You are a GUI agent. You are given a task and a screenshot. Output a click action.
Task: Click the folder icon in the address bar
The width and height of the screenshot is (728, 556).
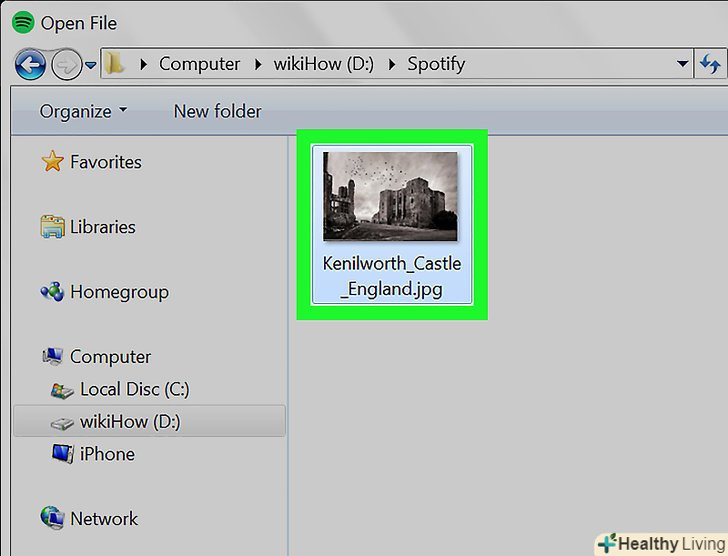click(x=114, y=64)
